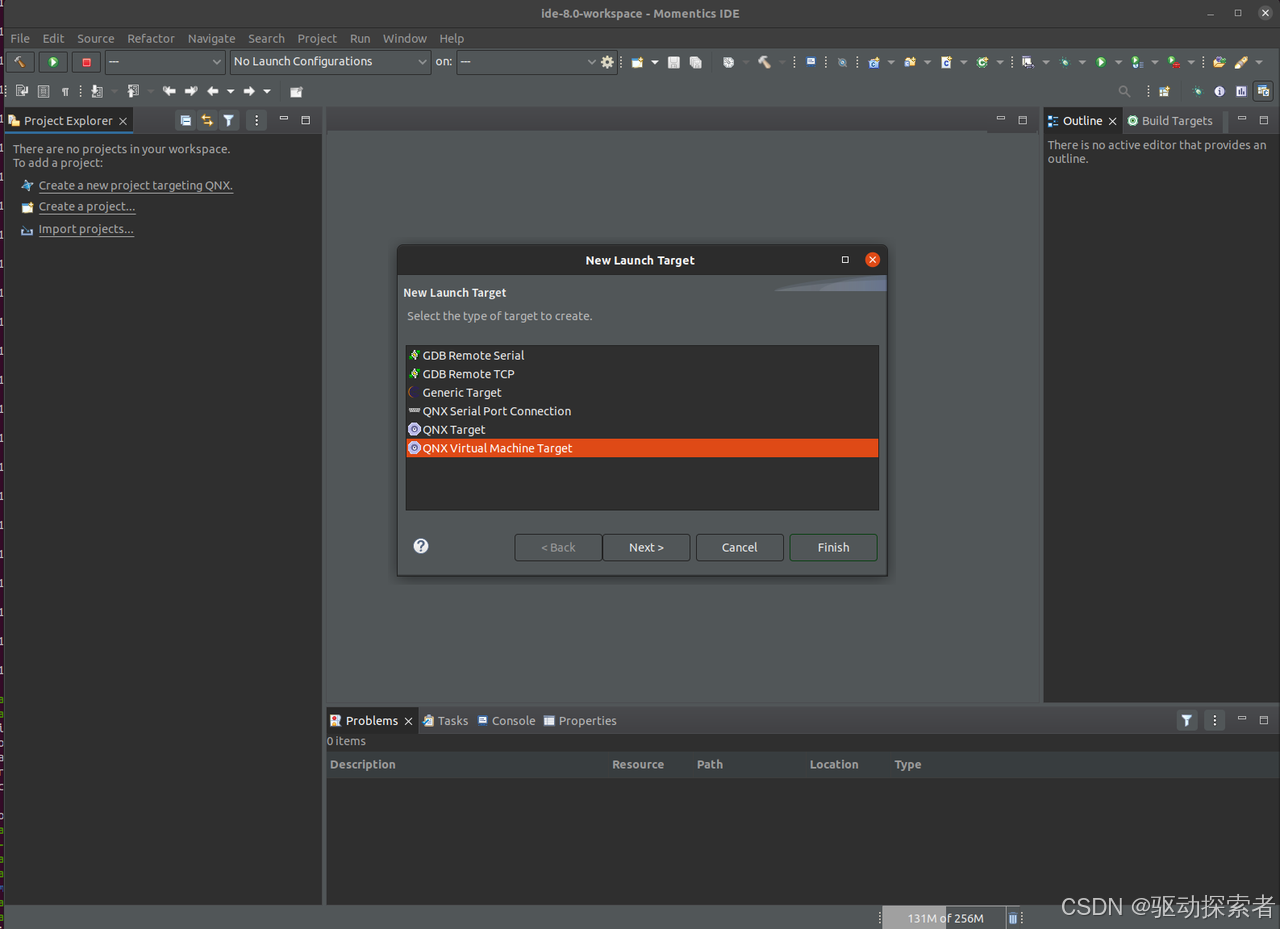Viewport: 1280px width, 929px height.
Task: Open the Window menu
Action: point(405,38)
